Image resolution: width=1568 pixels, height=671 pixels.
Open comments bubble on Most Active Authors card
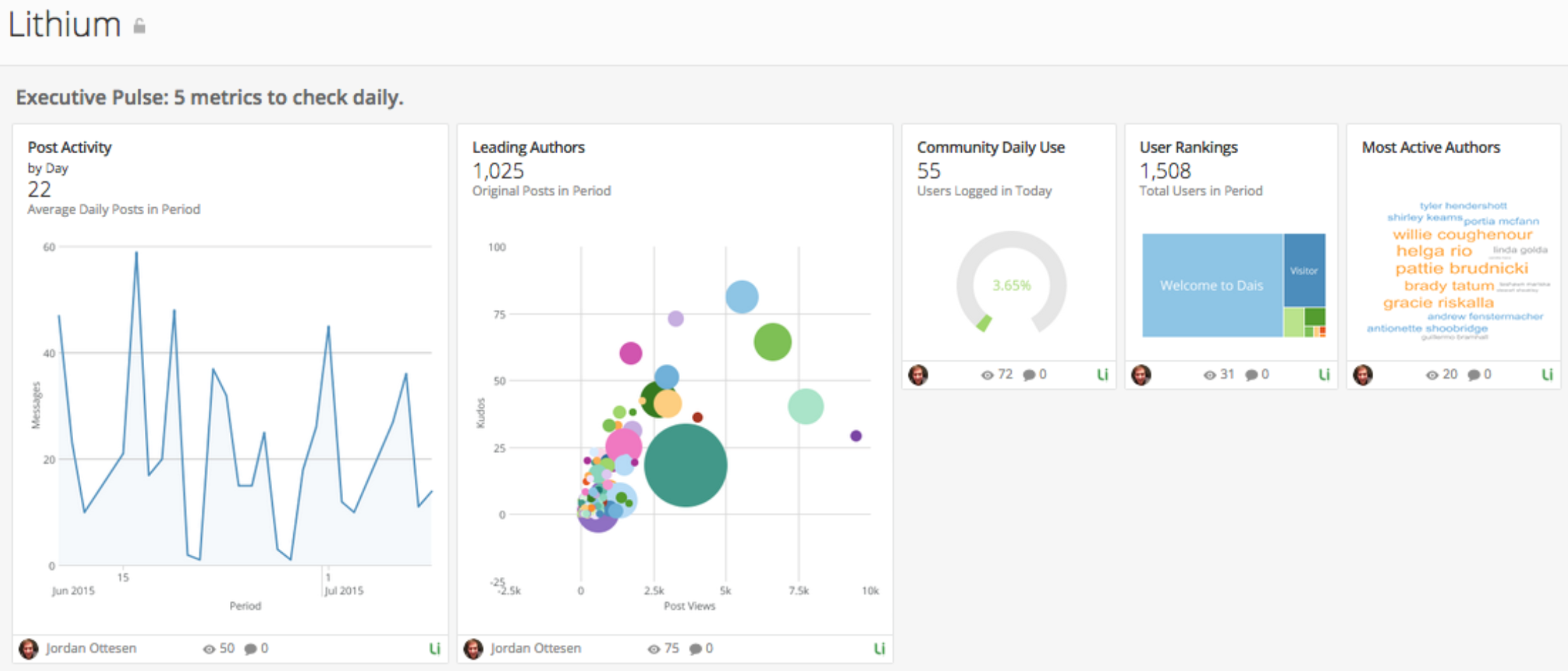pos(1474,375)
